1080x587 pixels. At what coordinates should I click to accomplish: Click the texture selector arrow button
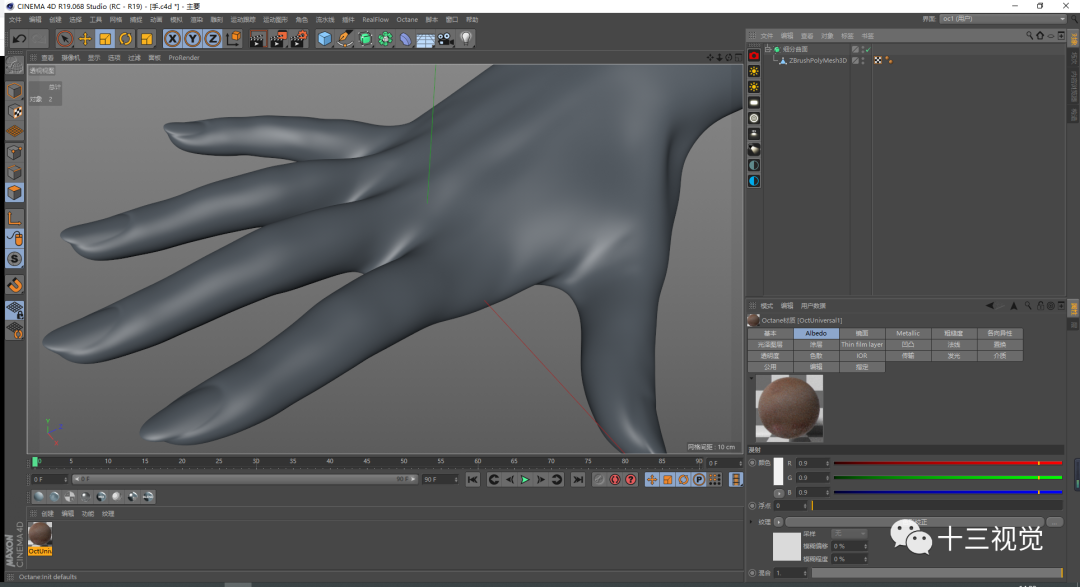[x=778, y=522]
